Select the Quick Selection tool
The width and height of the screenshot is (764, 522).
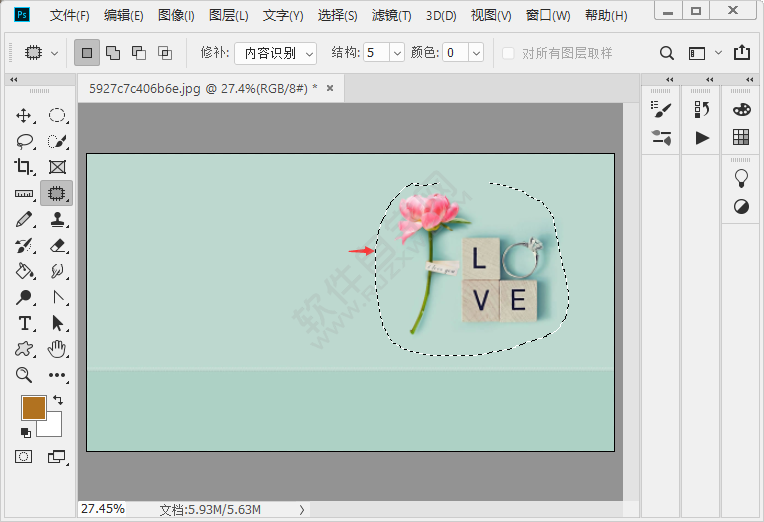click(x=57, y=141)
